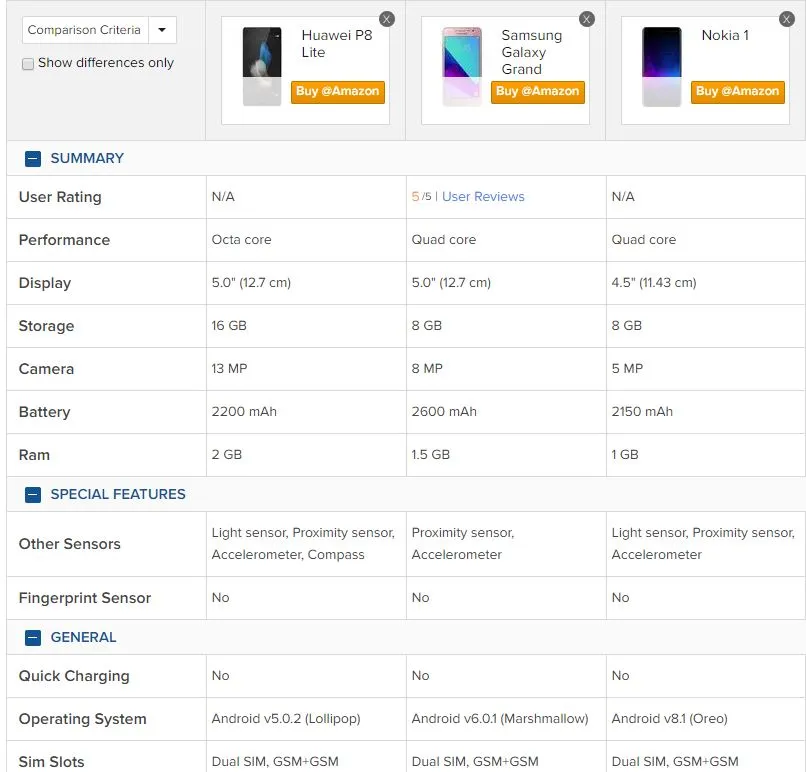Click the 1.5 GB Ram value
Screen dimensions: 806x772
(x=430, y=455)
